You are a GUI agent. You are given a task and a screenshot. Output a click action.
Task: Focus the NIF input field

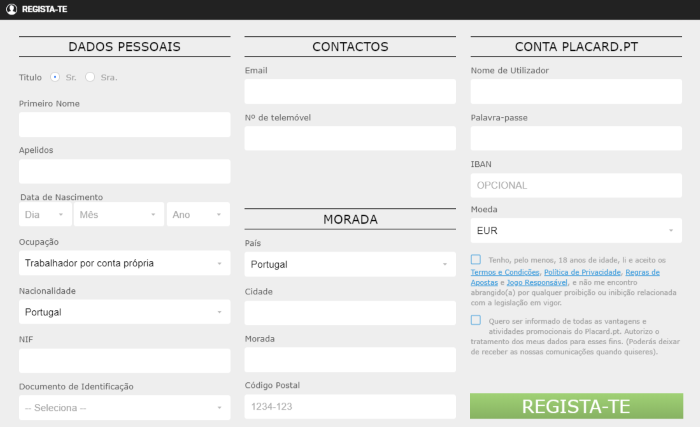pos(125,360)
